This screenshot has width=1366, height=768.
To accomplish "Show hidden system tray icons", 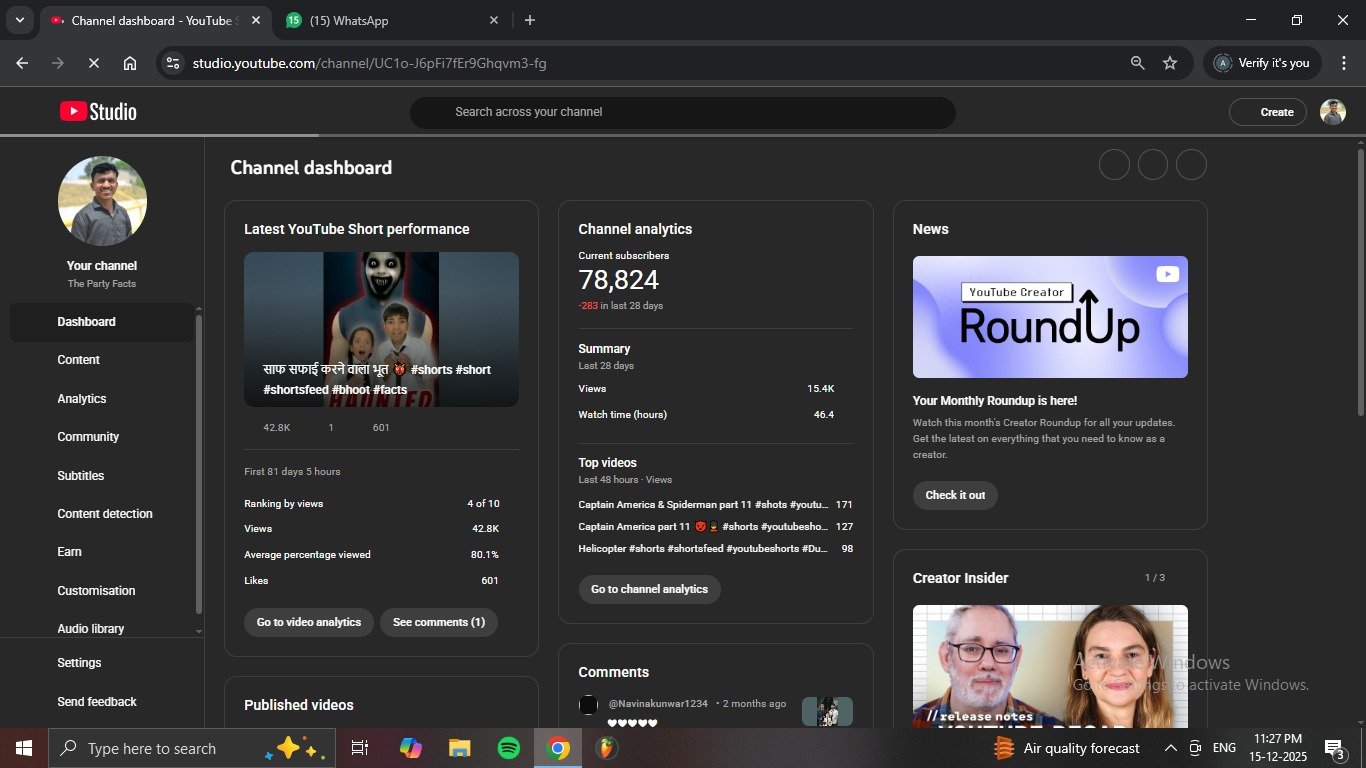I will point(1170,748).
